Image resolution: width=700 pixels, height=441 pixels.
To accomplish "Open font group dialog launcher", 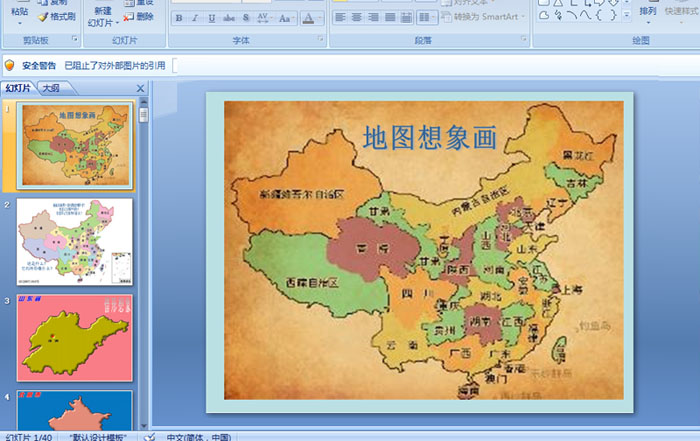I will click(x=320, y=39).
